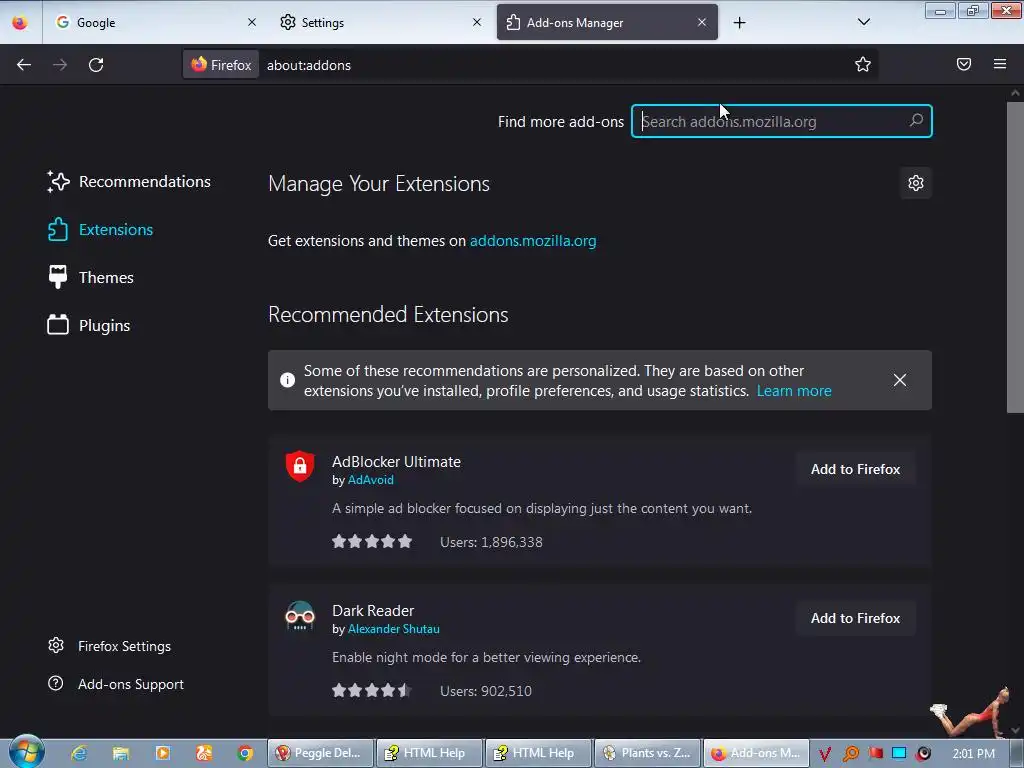Select the Add-ons Manager tab
Viewport: 1024px width, 768px height.
pos(607,22)
